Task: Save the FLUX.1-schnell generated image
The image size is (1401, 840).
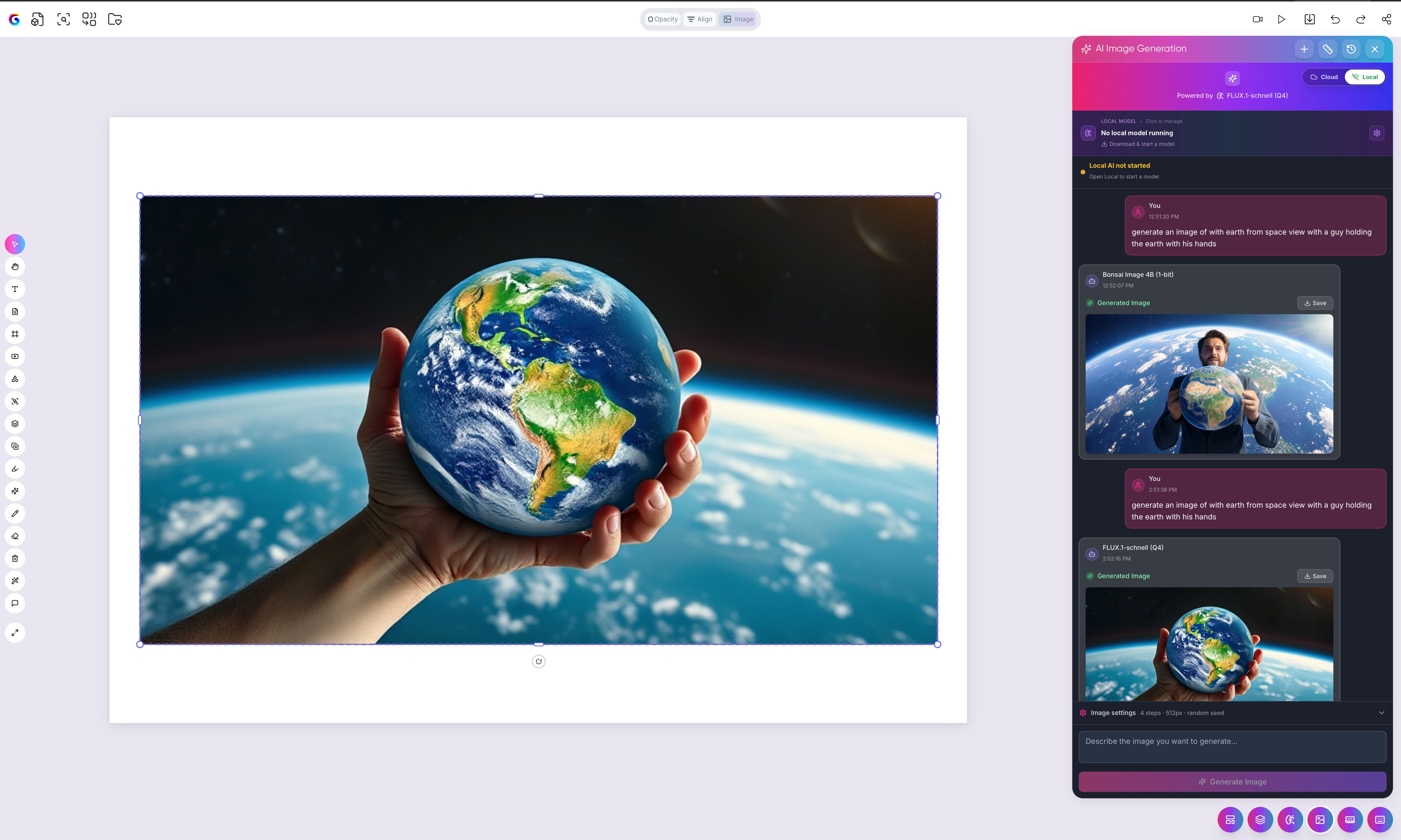Action: (x=1315, y=576)
